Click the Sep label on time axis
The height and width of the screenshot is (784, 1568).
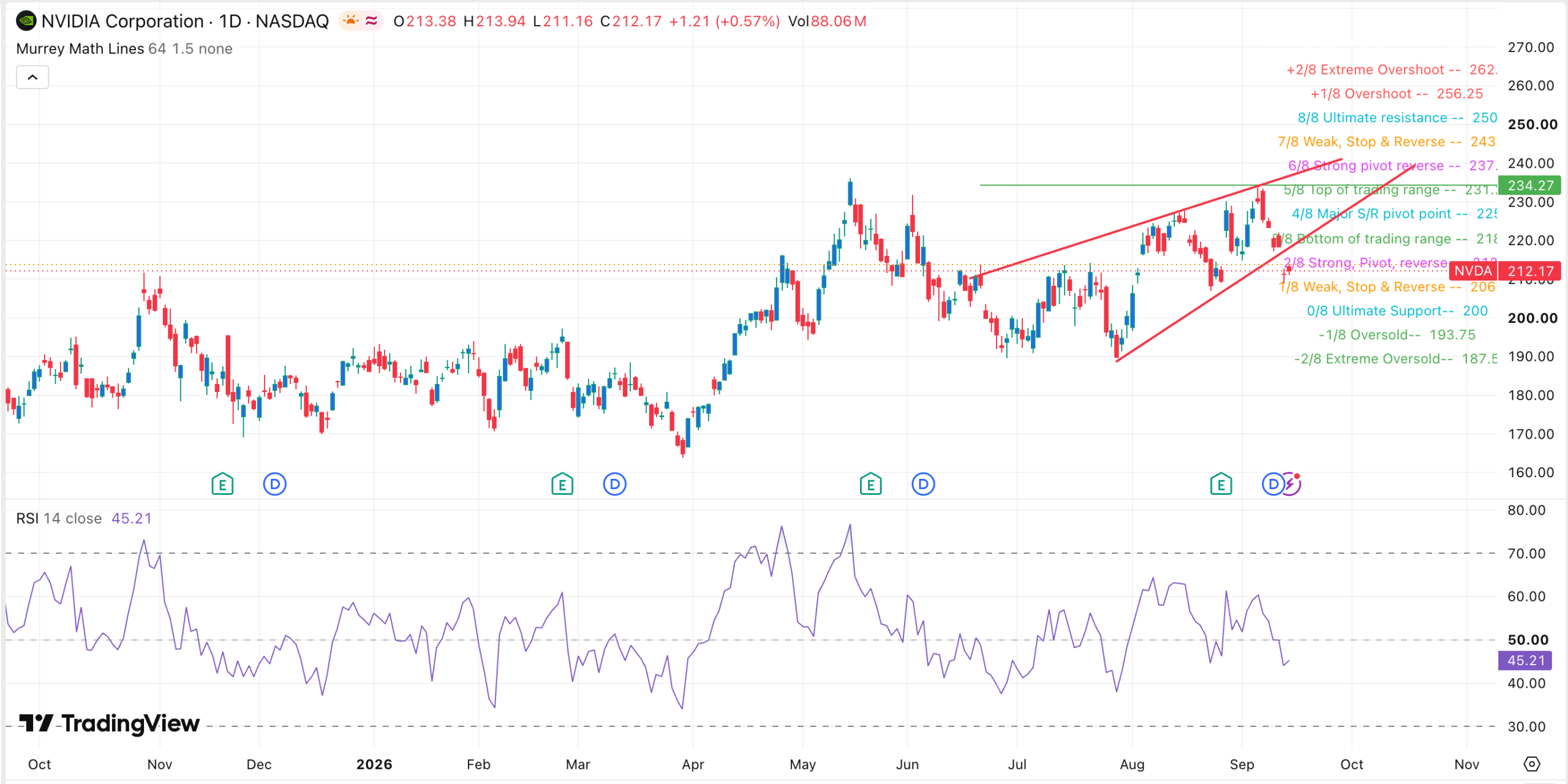(x=1242, y=764)
